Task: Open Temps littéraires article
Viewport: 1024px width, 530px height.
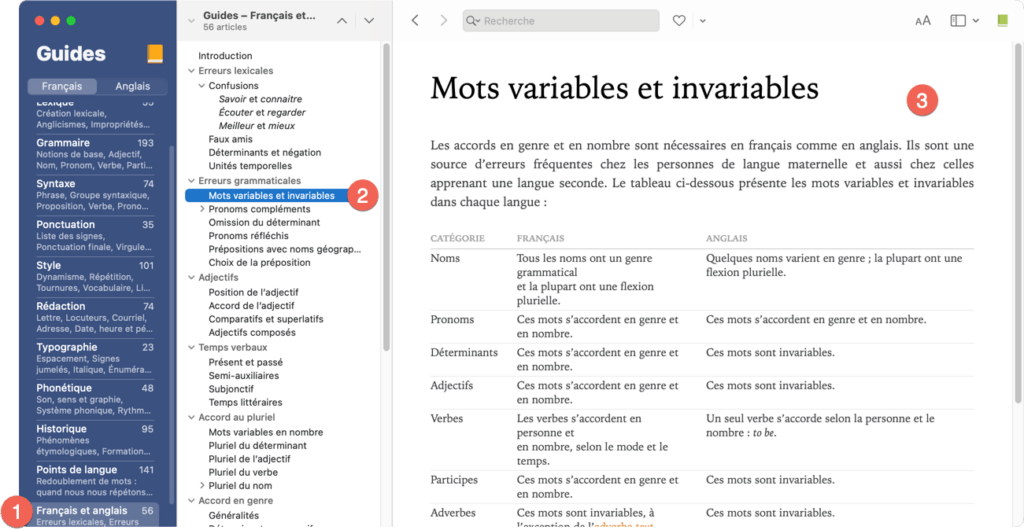Action: [x=245, y=403]
